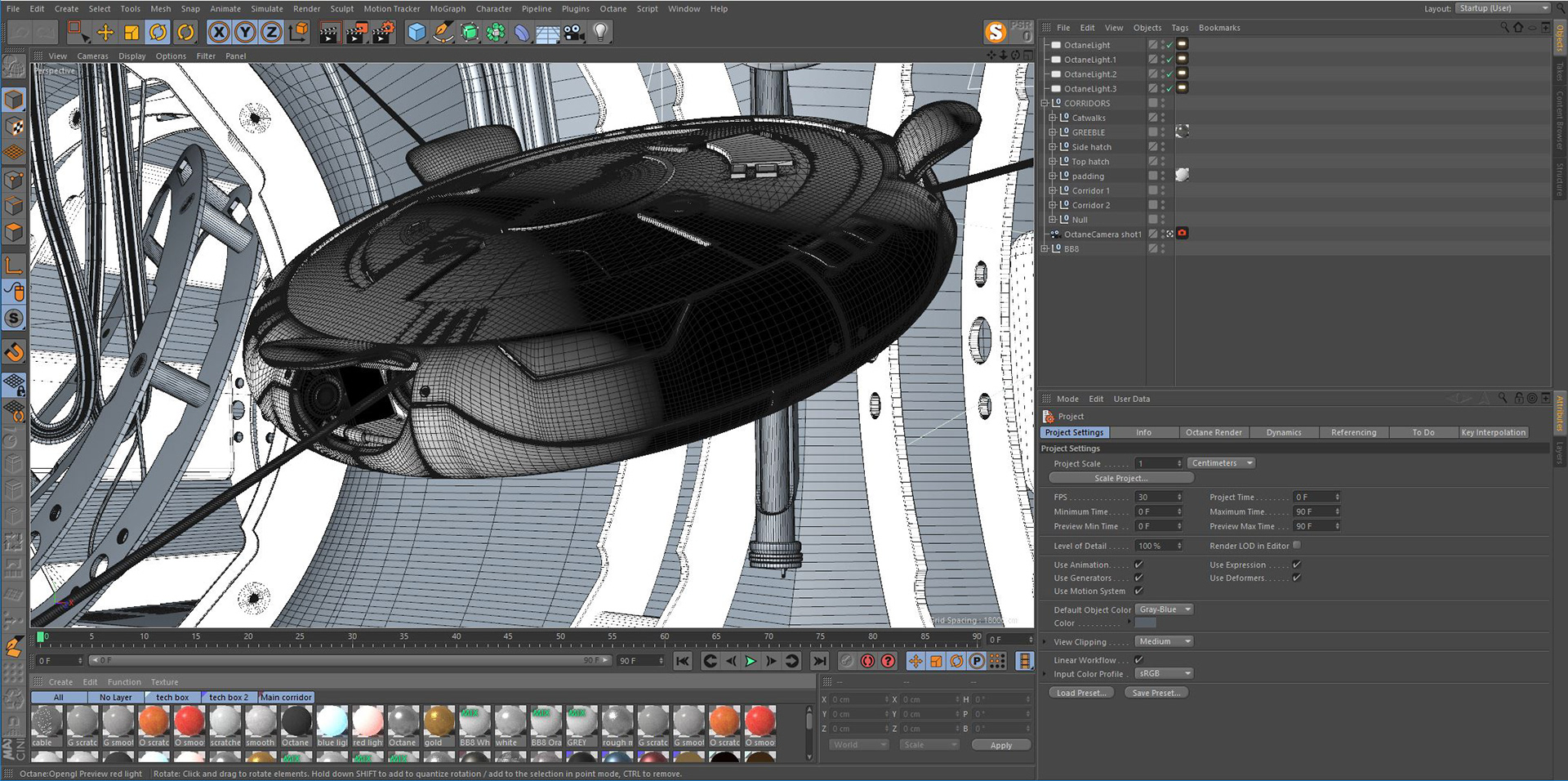The image size is (1568, 781).
Task: Enable Snap magnet icon in left sidebar
Action: point(14,353)
